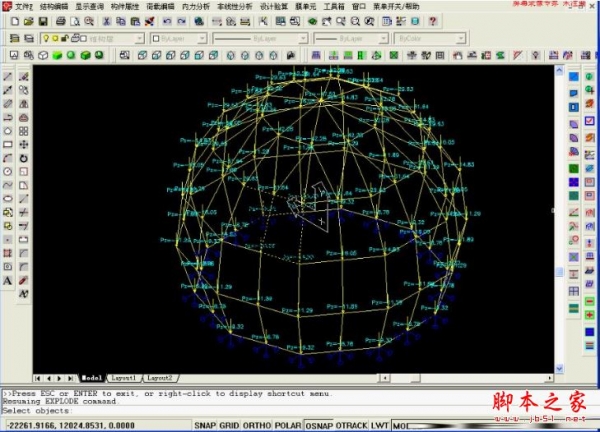
Task: Select the Rectangle draw tool
Action: pyautogui.click(x=8, y=143)
